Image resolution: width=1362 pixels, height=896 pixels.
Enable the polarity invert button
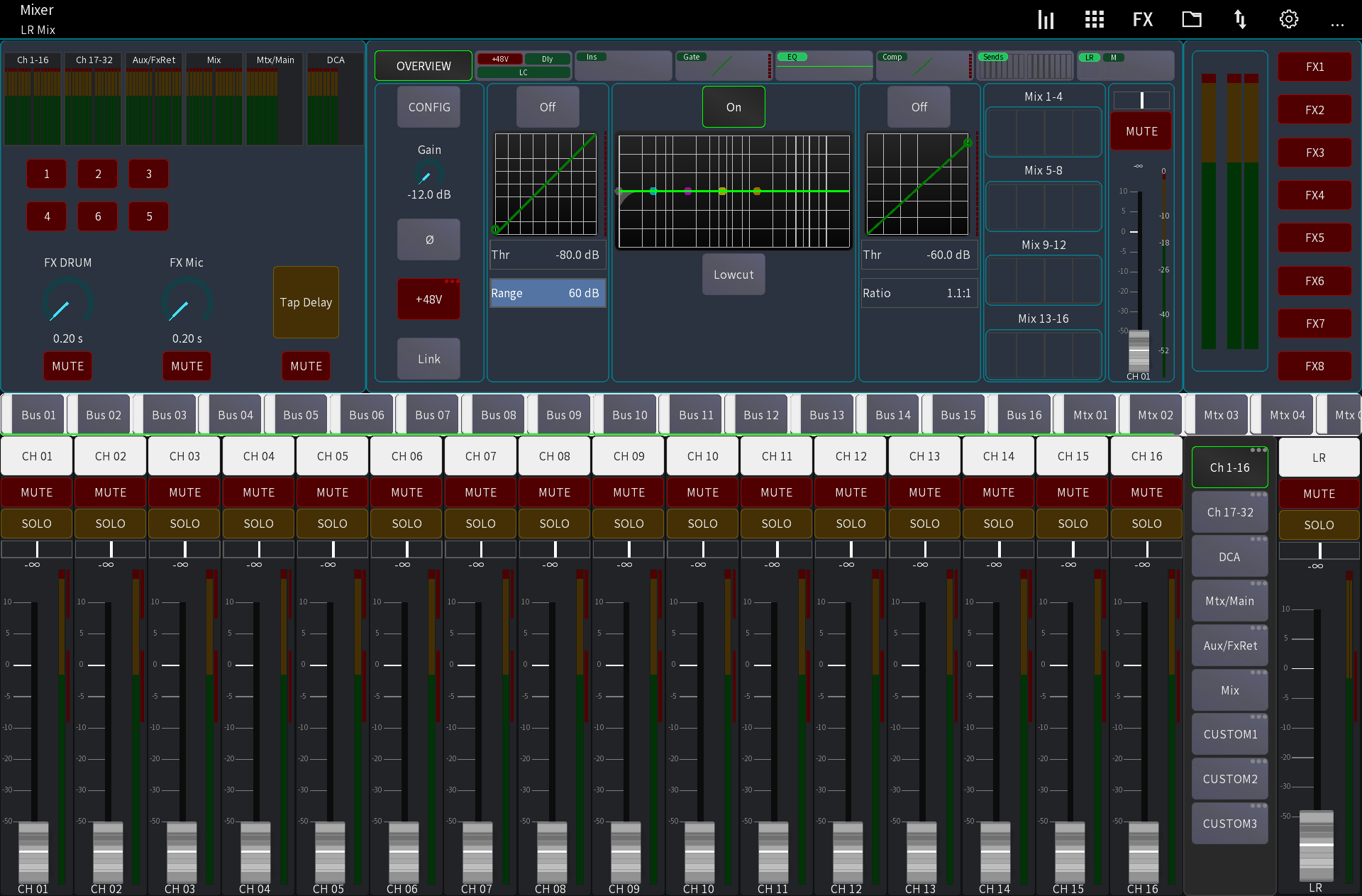click(x=428, y=239)
